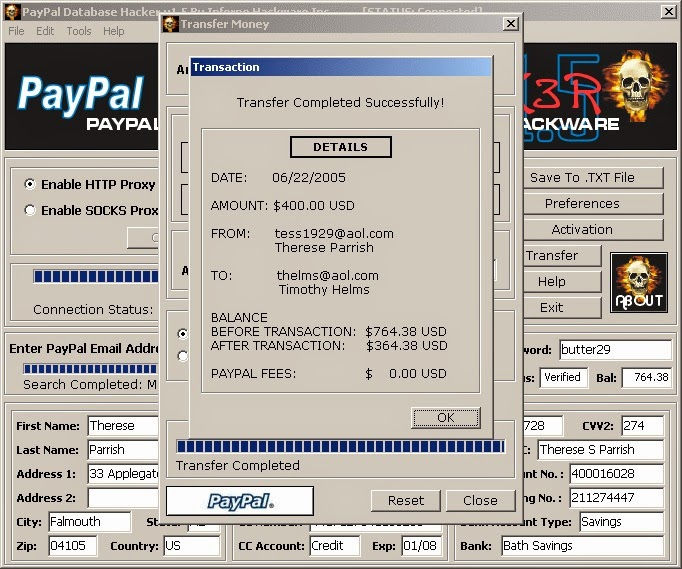The image size is (682, 569).
Task: Close the main PayPal Database Hacker window
Action: click(x=669, y=11)
